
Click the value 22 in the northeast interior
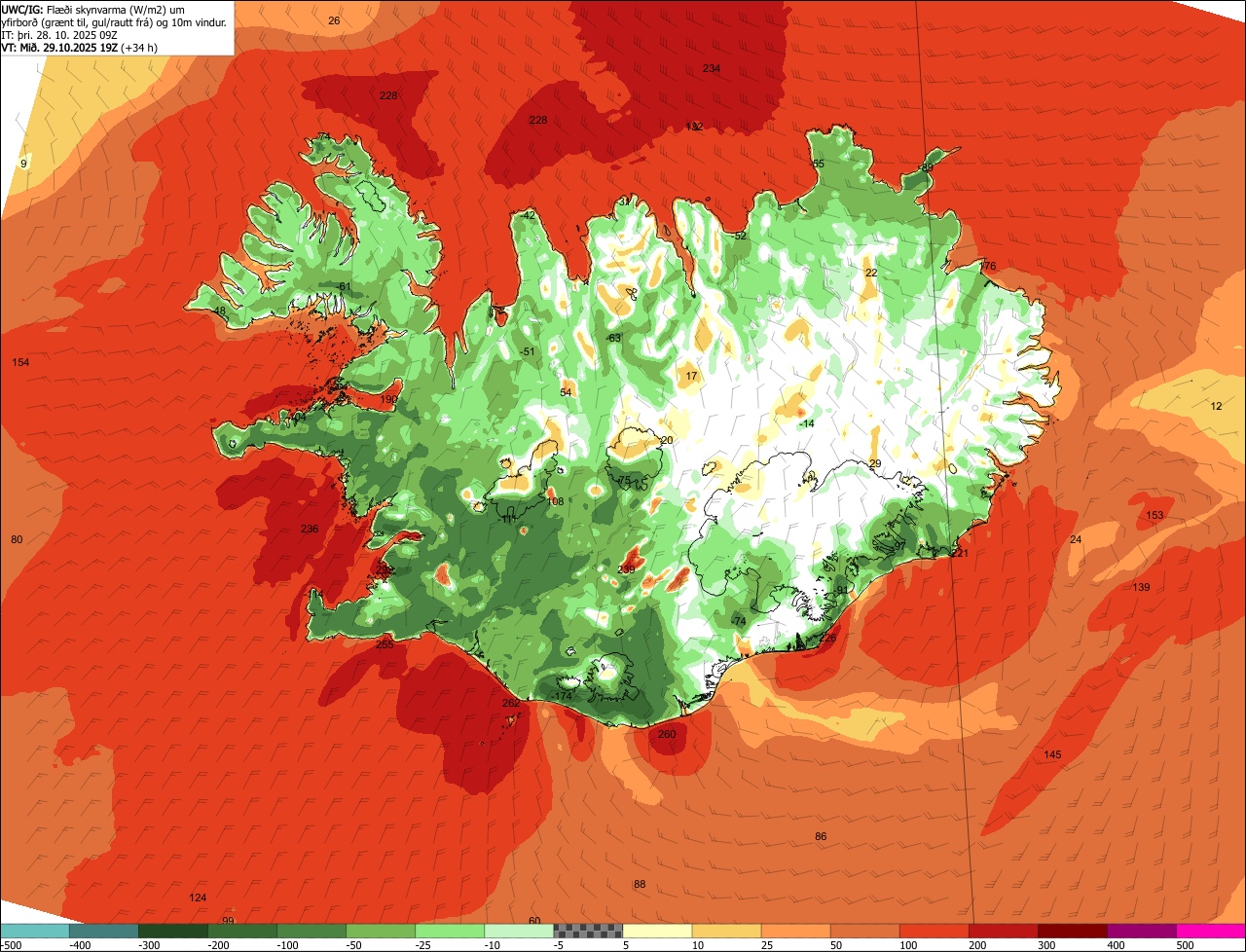[x=871, y=273]
